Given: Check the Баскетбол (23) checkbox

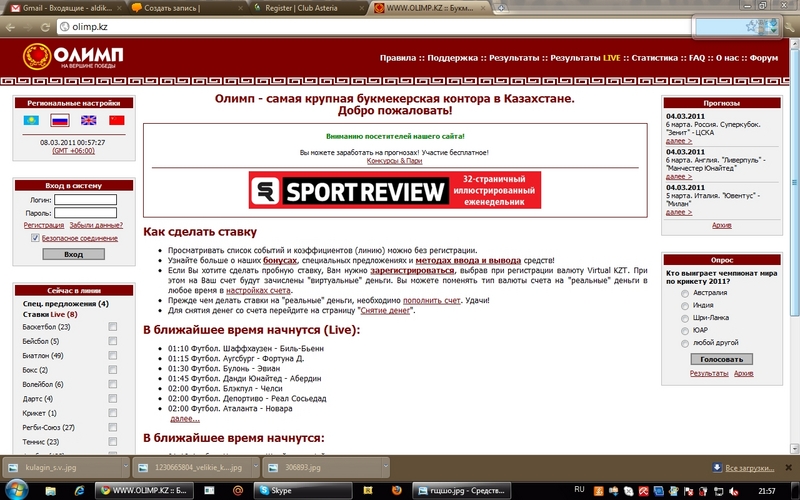Looking at the screenshot, I should (113, 327).
